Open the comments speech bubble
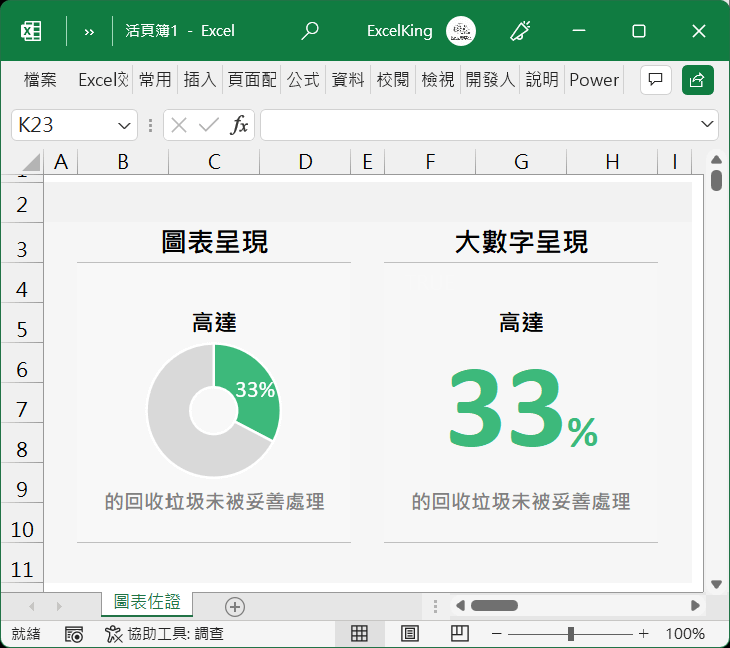This screenshot has height=648, width=730. click(656, 80)
